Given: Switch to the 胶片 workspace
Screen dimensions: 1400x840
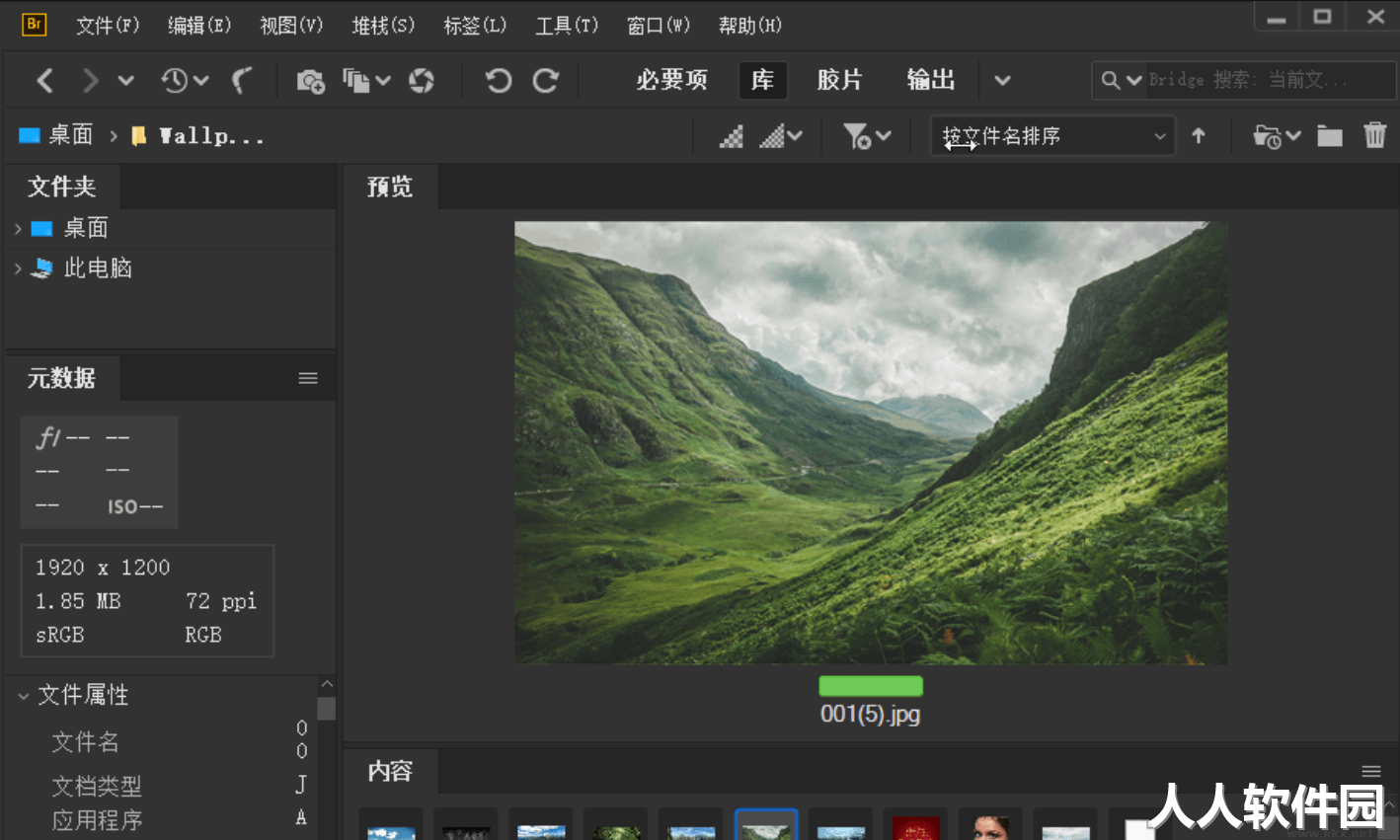Looking at the screenshot, I should point(839,80).
